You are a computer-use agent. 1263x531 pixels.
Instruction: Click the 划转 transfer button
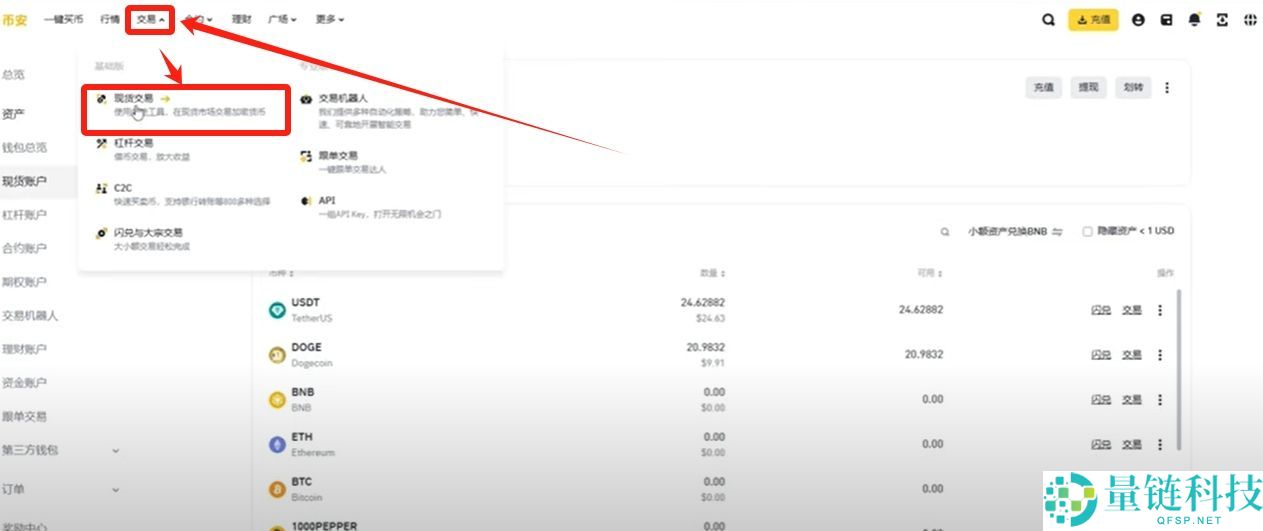coord(1133,88)
